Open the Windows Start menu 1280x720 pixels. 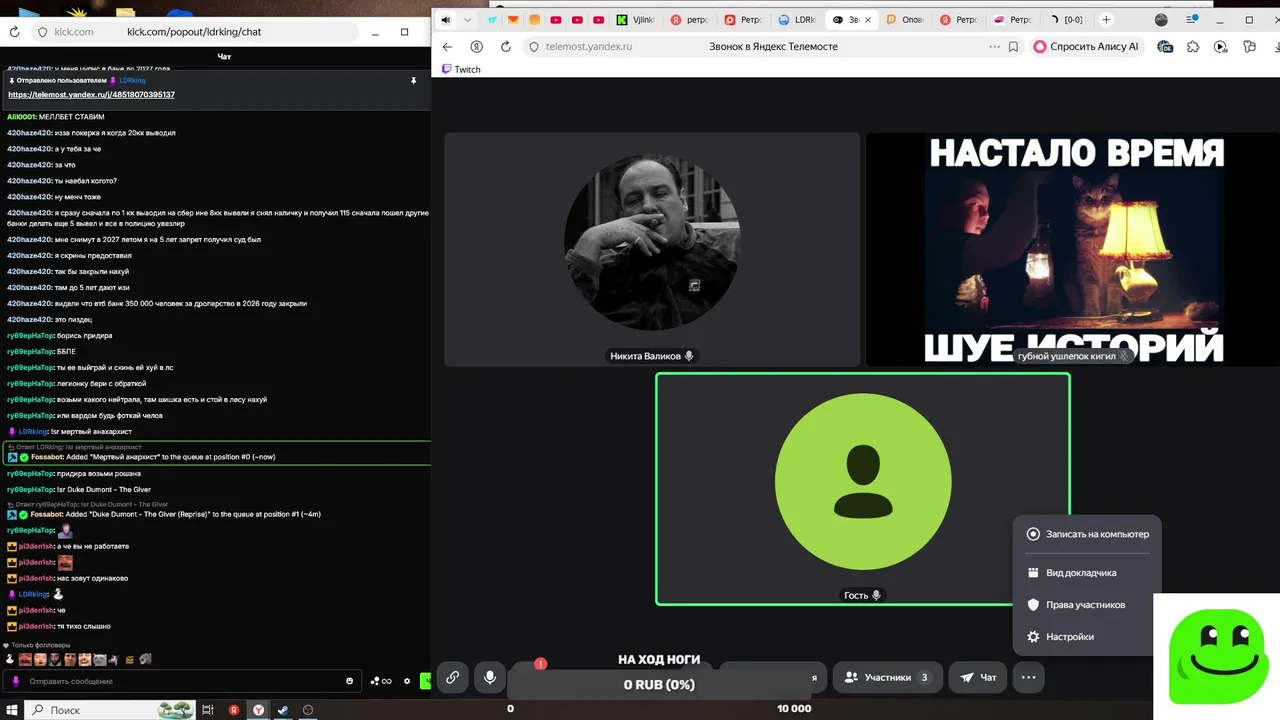11,710
